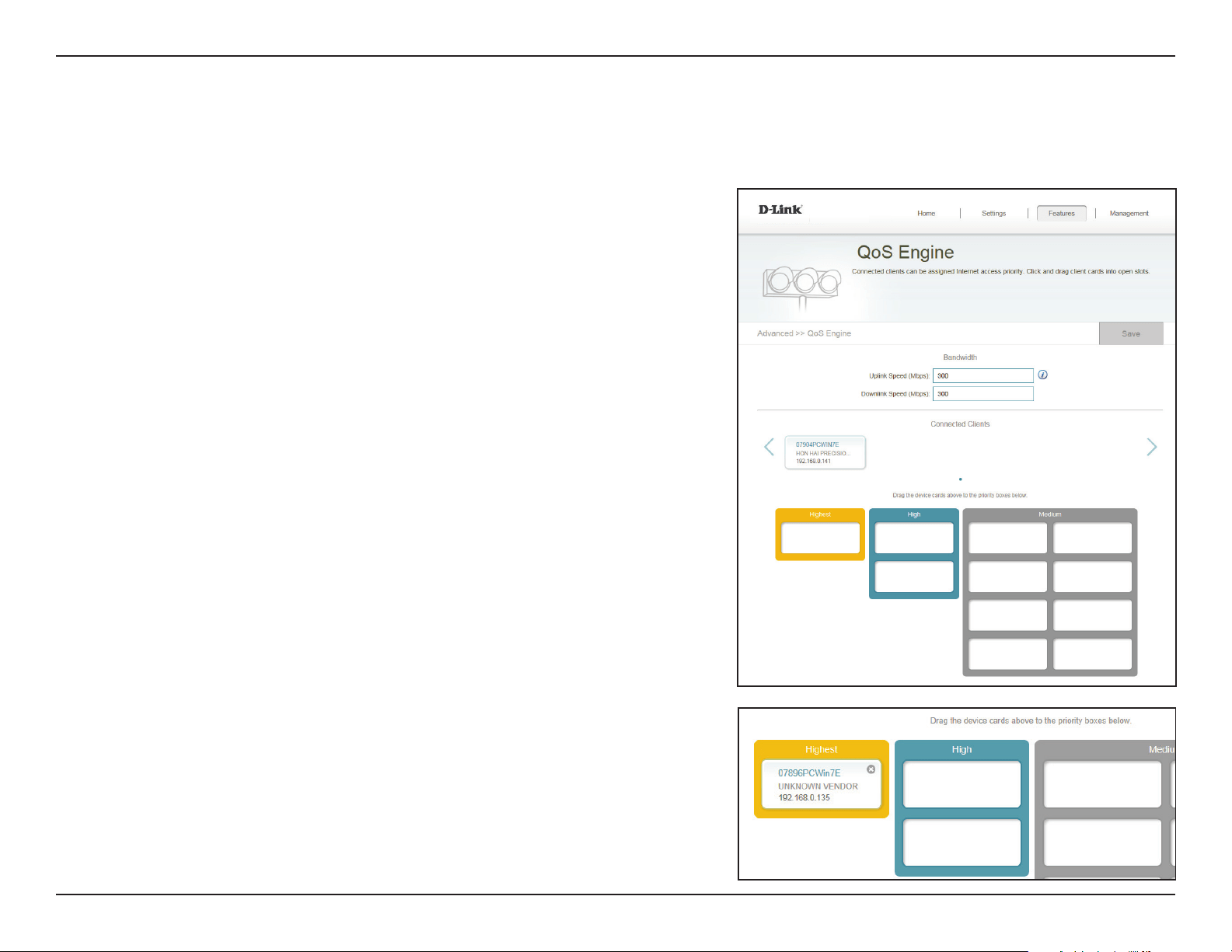Screen dimensions: 1232x952
Task: Click the info icon beside Uplink Speed
Action: click(1043, 375)
